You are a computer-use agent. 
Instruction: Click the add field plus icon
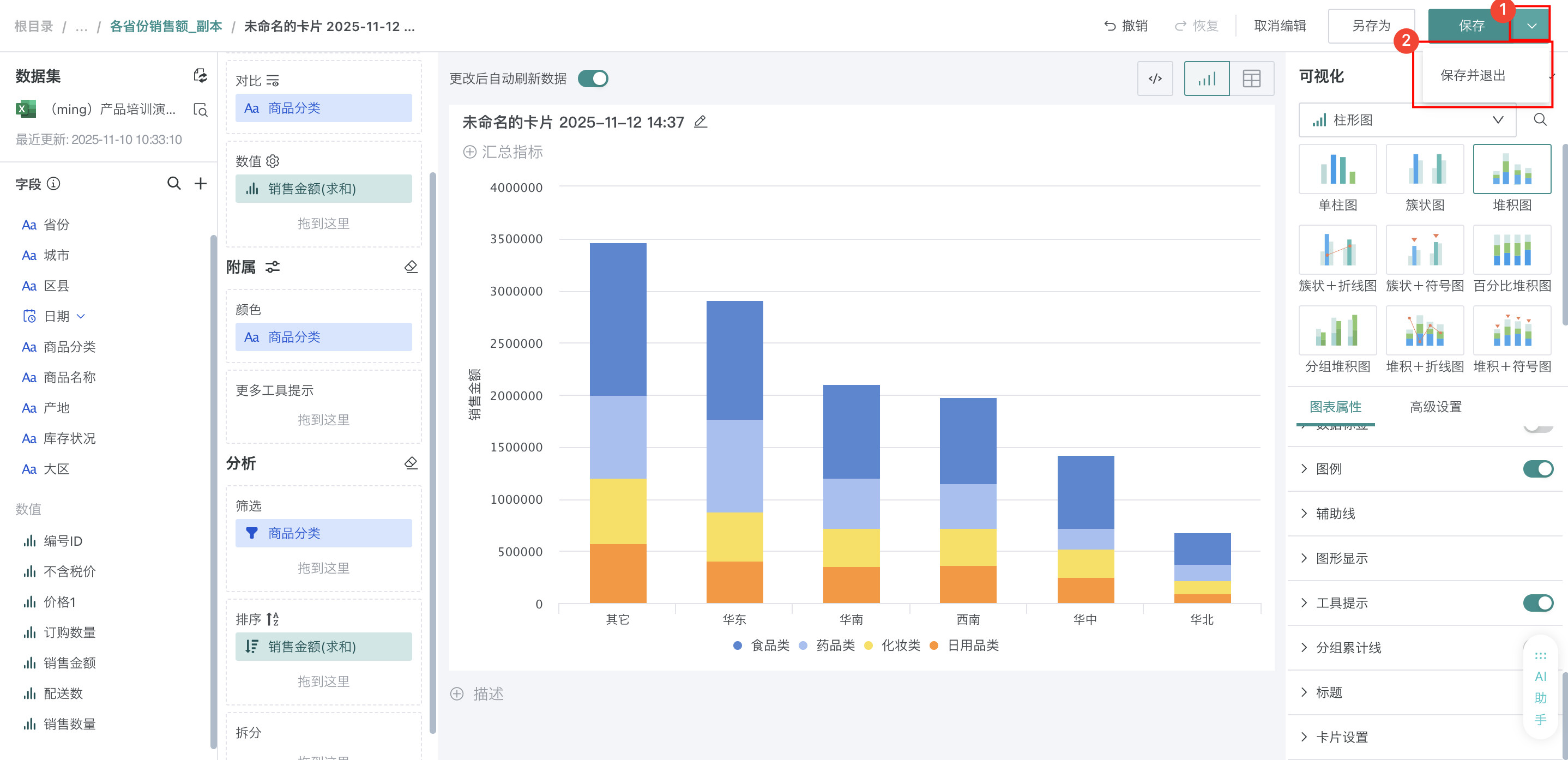tap(200, 183)
